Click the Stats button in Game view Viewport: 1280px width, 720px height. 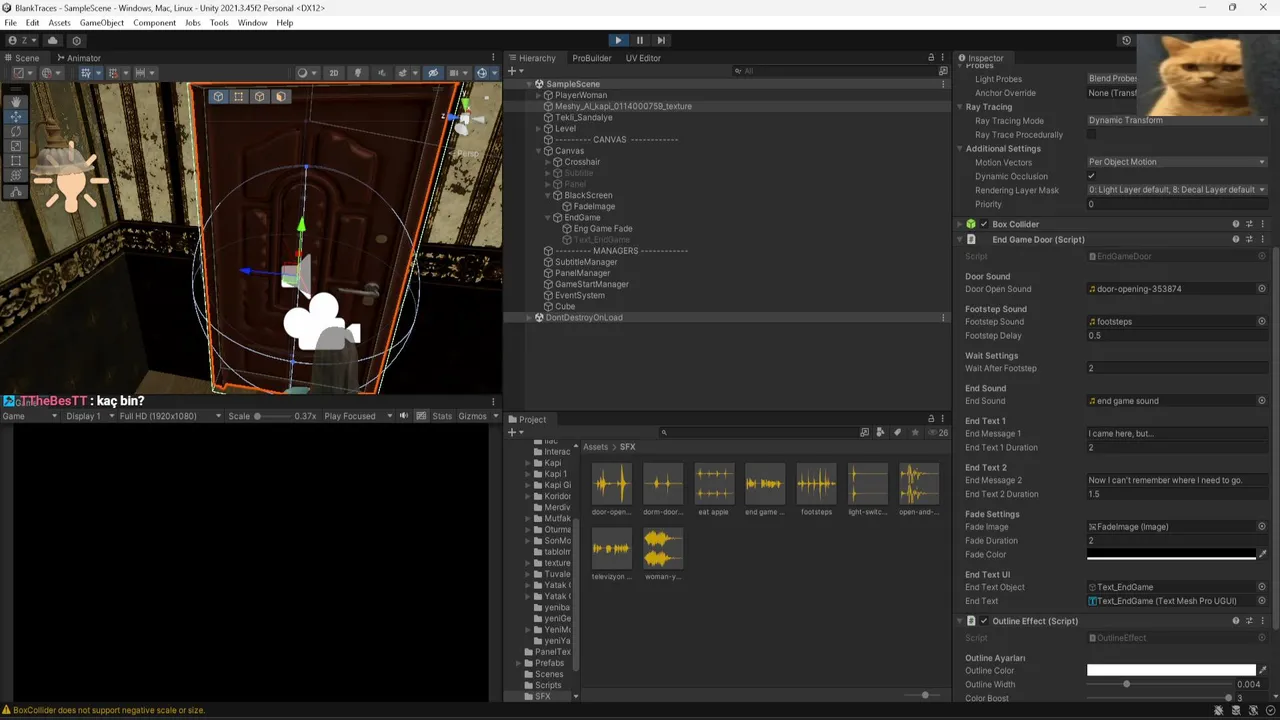click(442, 416)
